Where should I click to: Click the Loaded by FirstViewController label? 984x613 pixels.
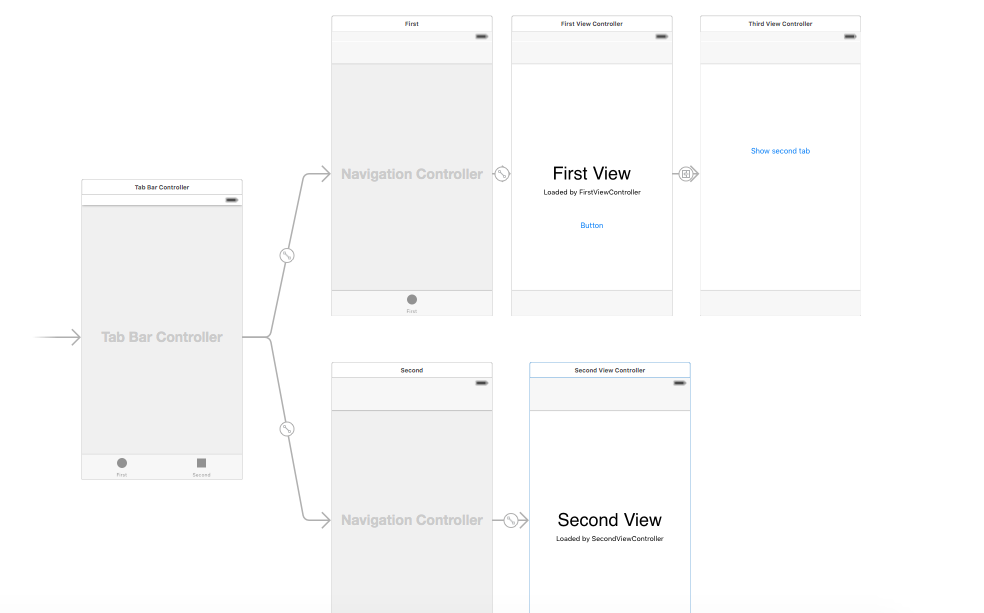tap(592, 193)
